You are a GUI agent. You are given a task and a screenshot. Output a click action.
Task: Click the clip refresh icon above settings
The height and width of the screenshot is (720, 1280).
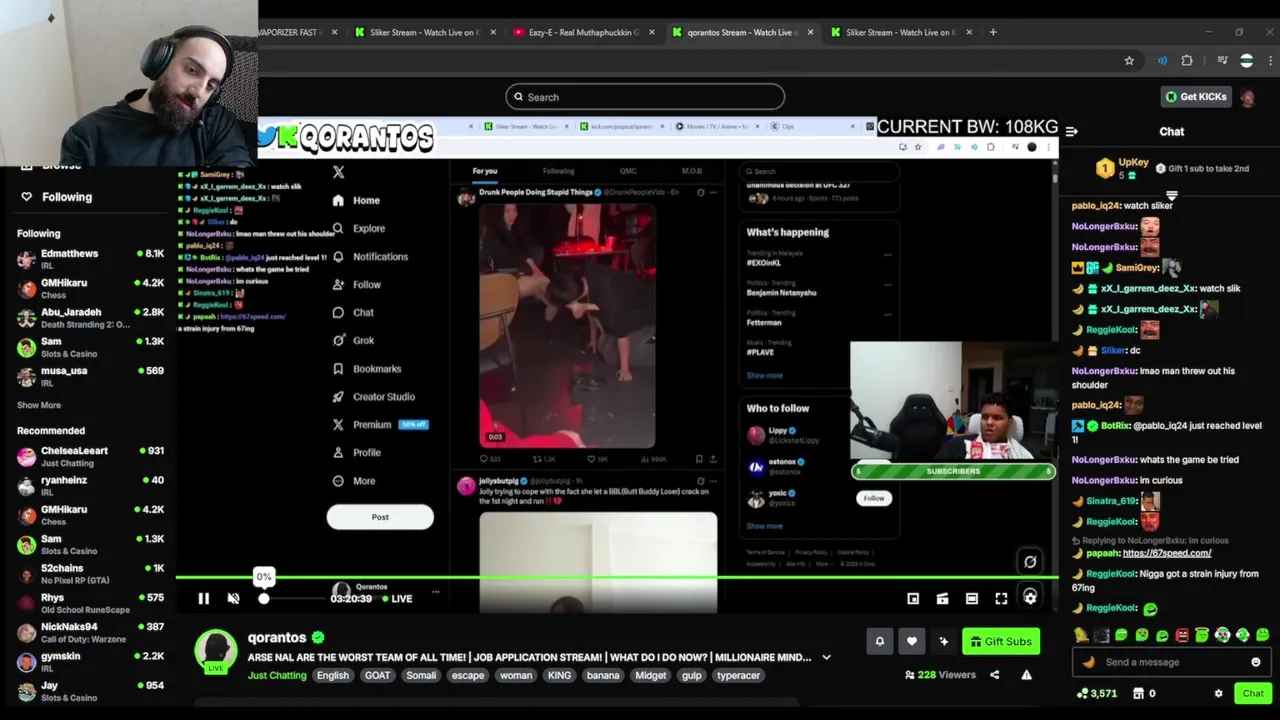pos(1030,562)
